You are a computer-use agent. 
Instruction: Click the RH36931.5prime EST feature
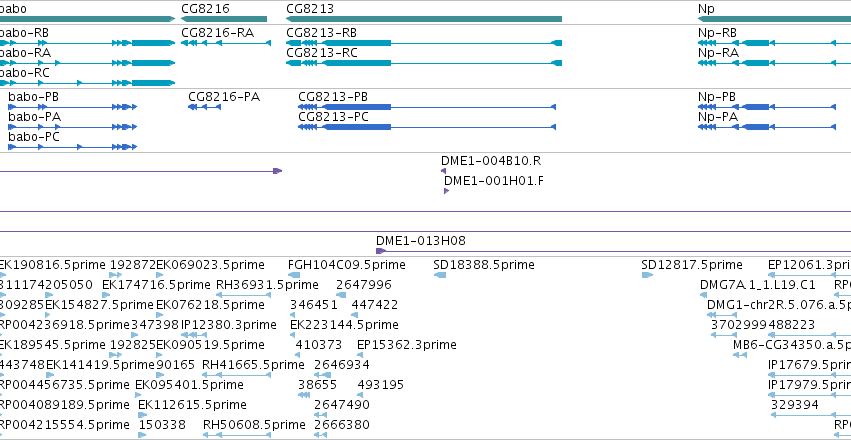pyautogui.click(x=243, y=295)
